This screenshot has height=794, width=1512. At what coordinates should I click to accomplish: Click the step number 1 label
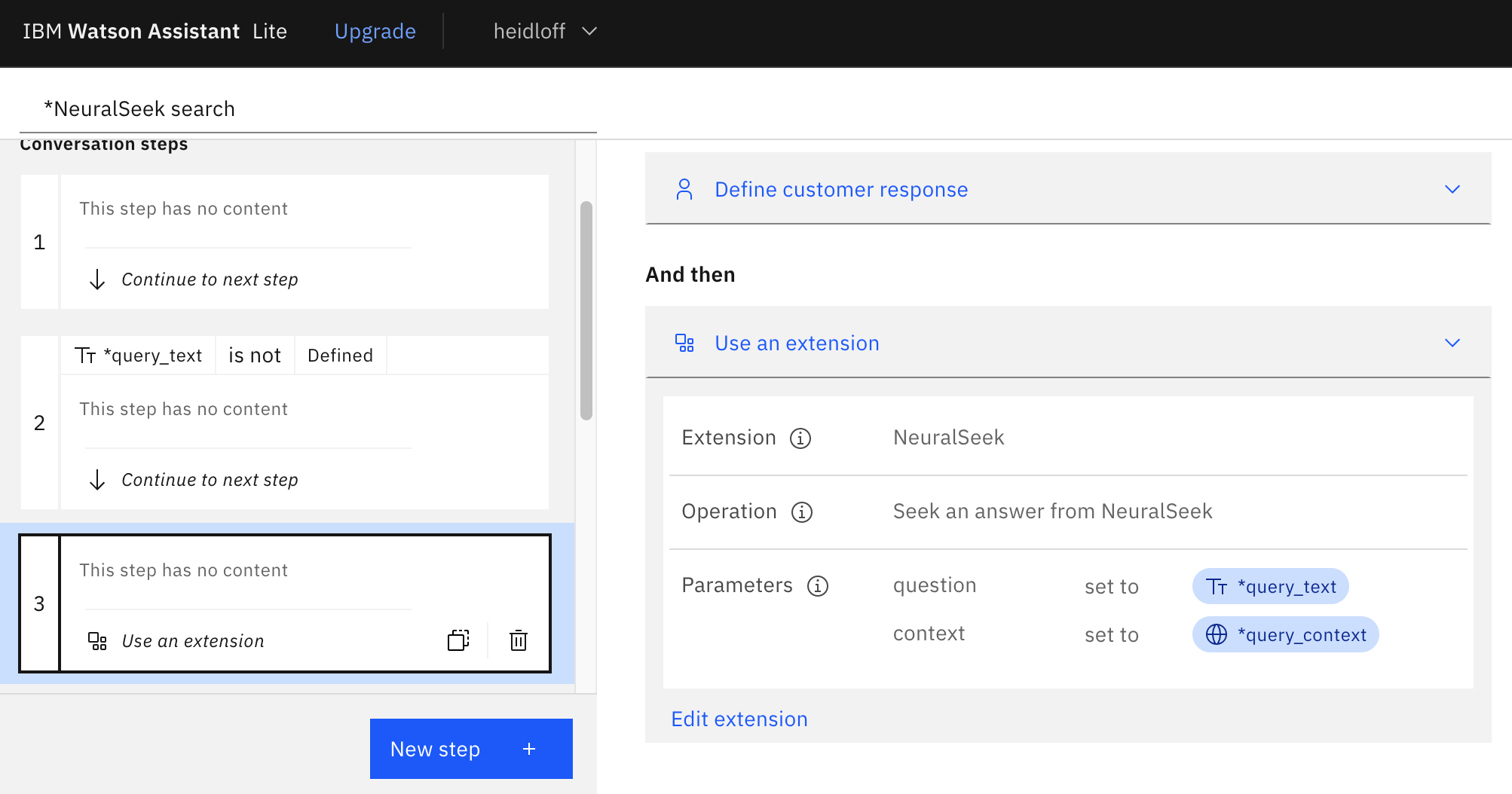(39, 242)
